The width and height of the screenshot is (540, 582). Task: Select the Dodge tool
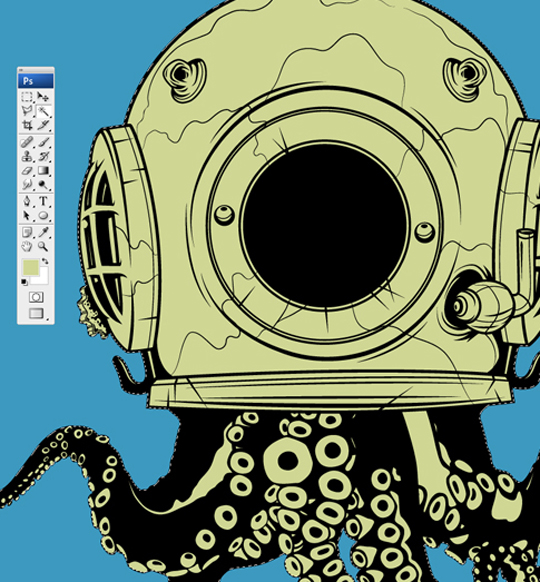click(x=43, y=184)
